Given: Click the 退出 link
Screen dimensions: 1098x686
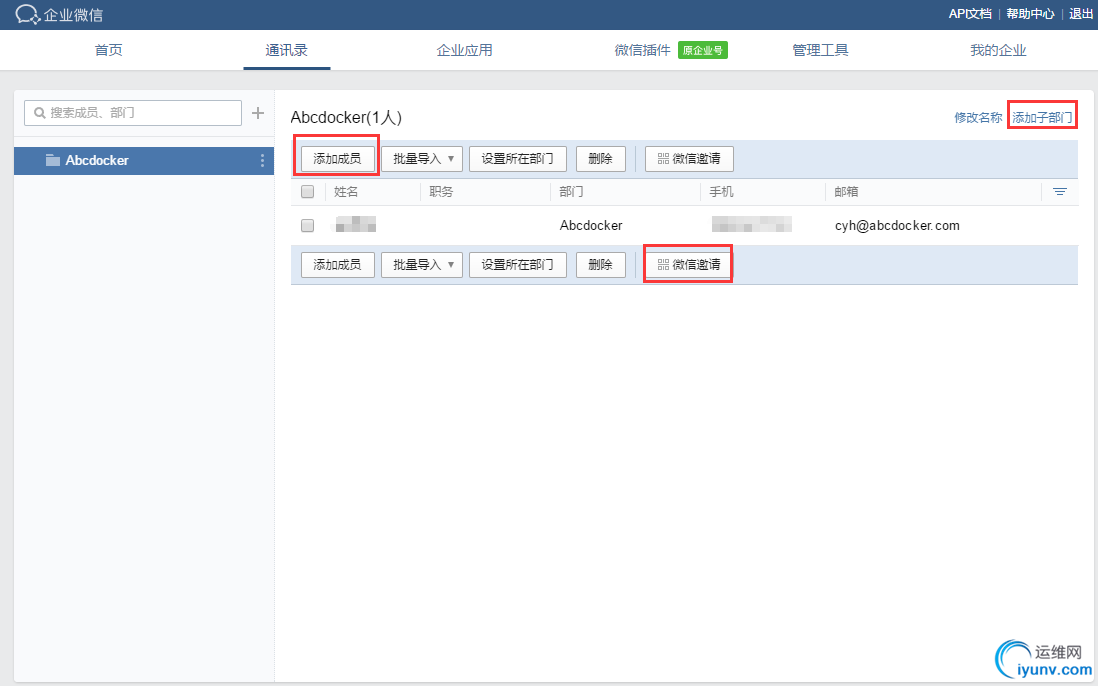Looking at the screenshot, I should [1080, 14].
